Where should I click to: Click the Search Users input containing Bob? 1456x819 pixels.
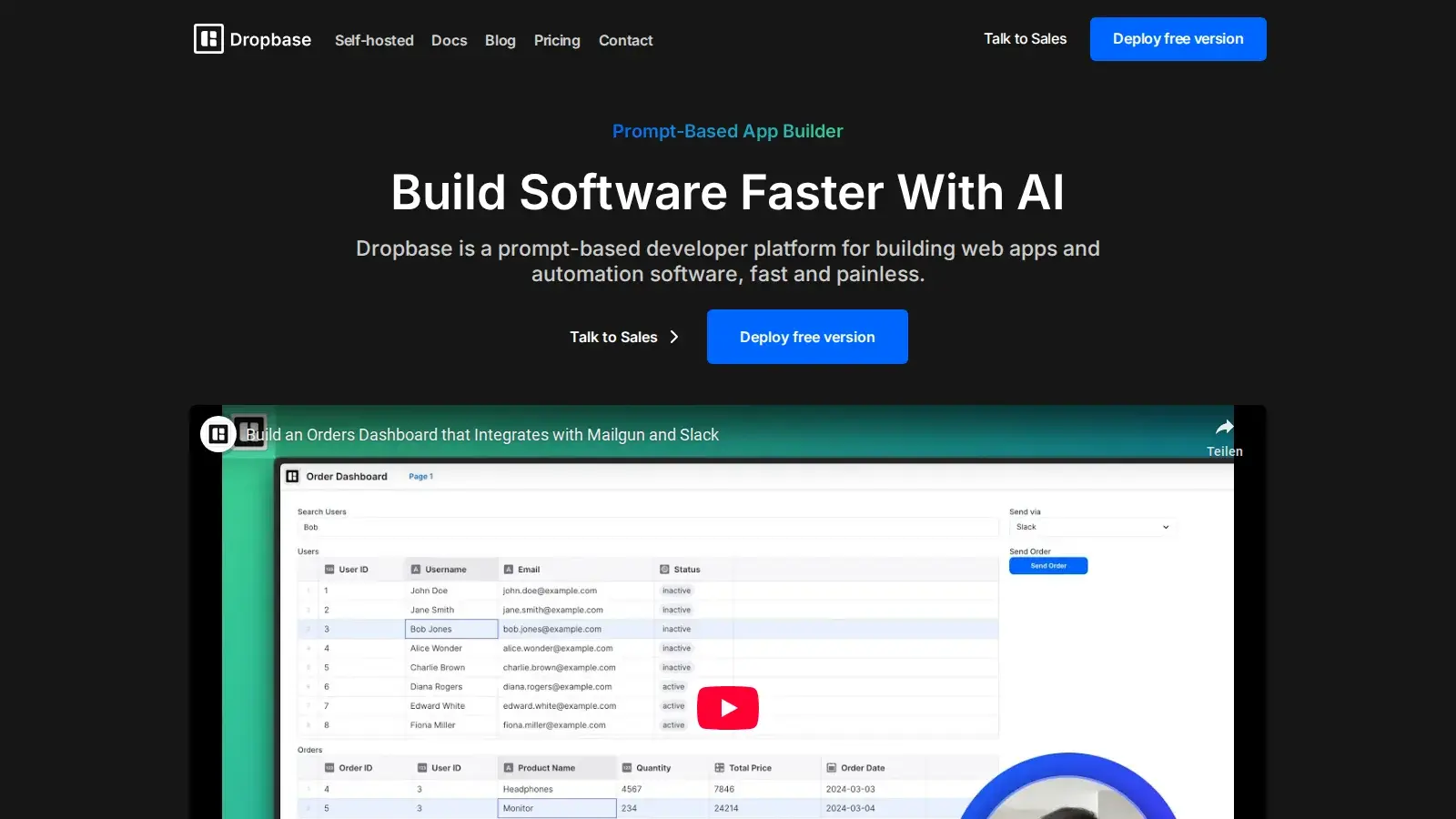(648, 527)
